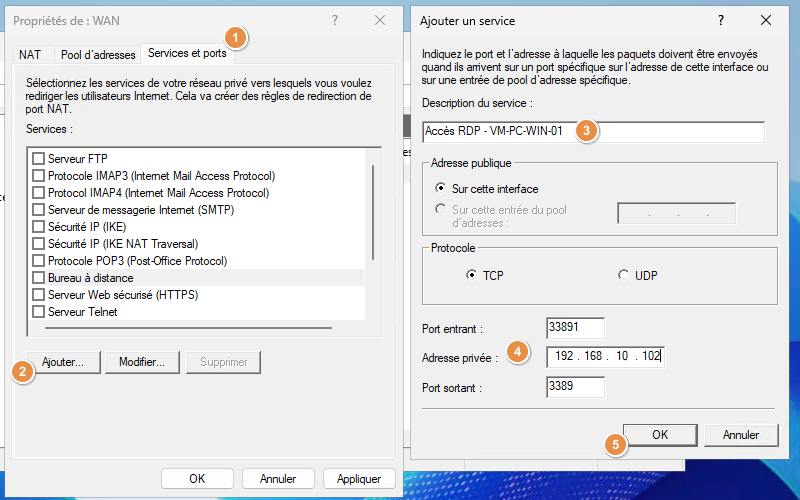Click Appliquer in the WAN properties
The width and height of the screenshot is (800, 500).
pyautogui.click(x=359, y=479)
